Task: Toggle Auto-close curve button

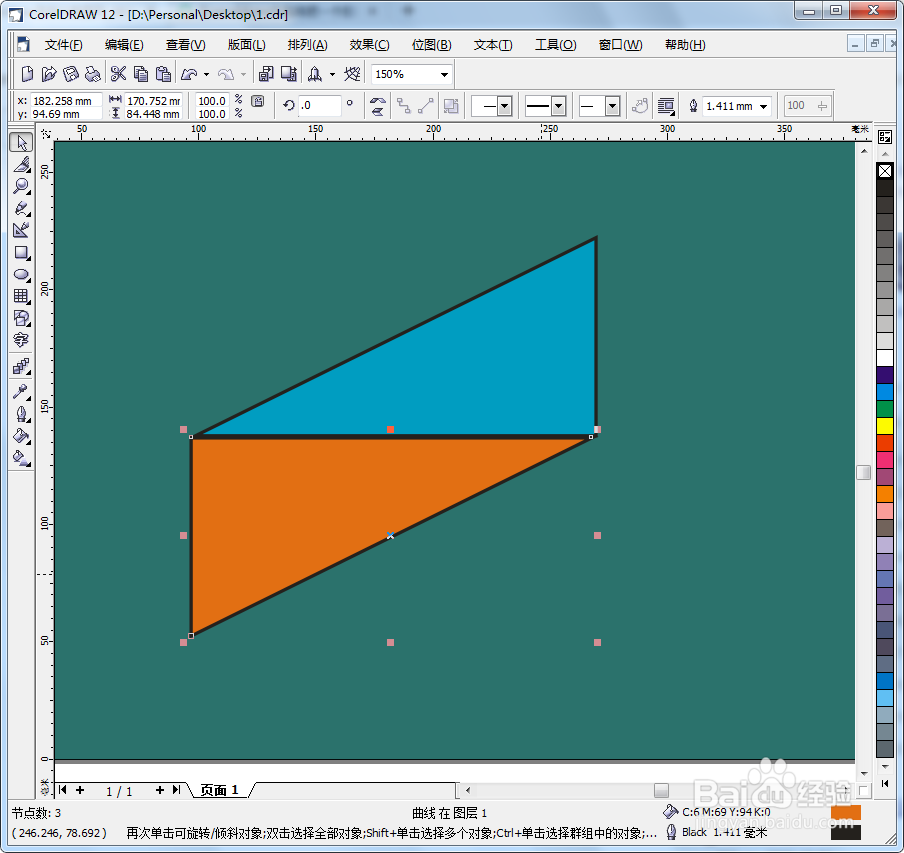Action: pyautogui.click(x=640, y=106)
